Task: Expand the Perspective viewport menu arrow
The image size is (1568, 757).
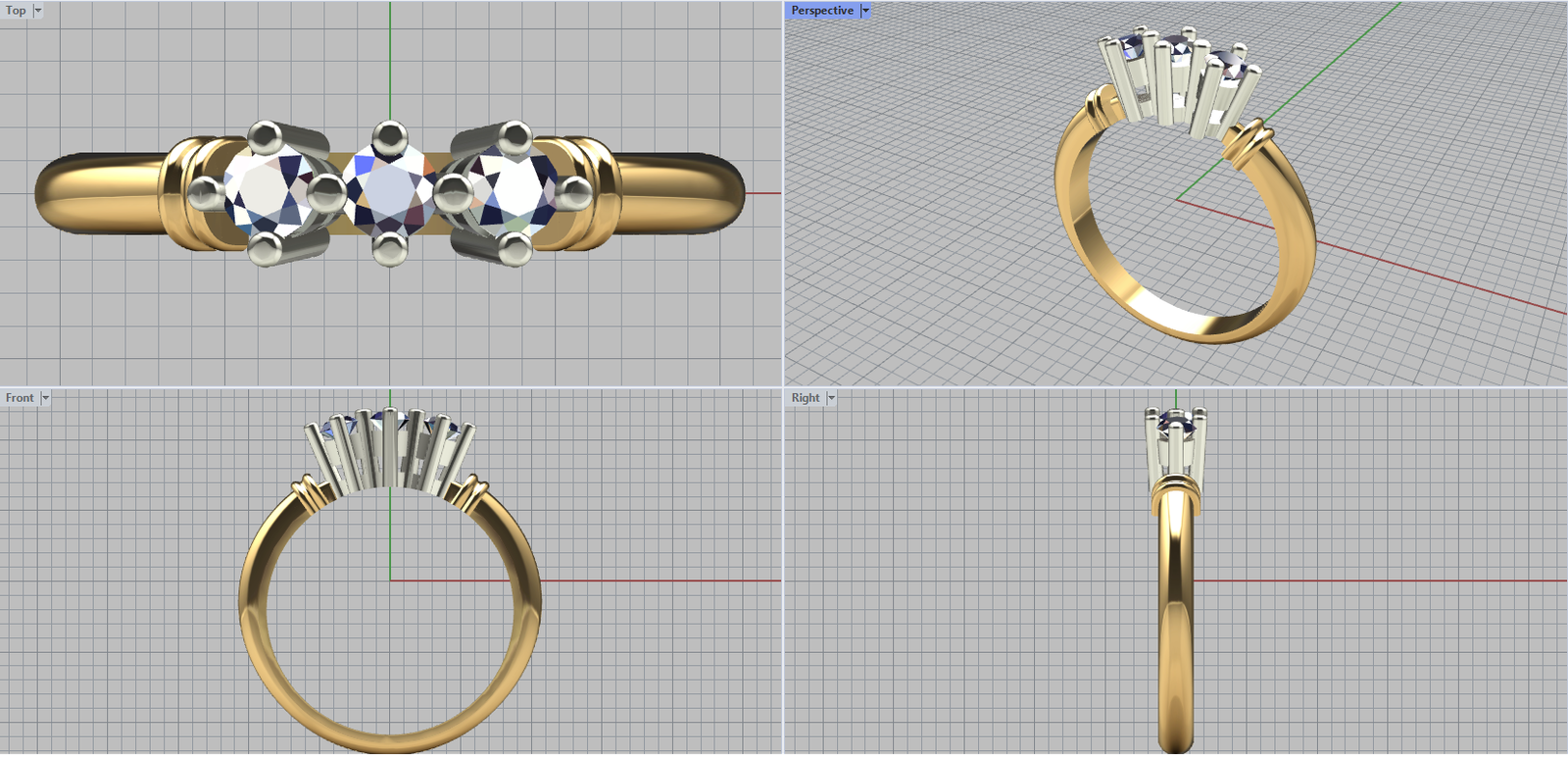Action: tap(865, 11)
